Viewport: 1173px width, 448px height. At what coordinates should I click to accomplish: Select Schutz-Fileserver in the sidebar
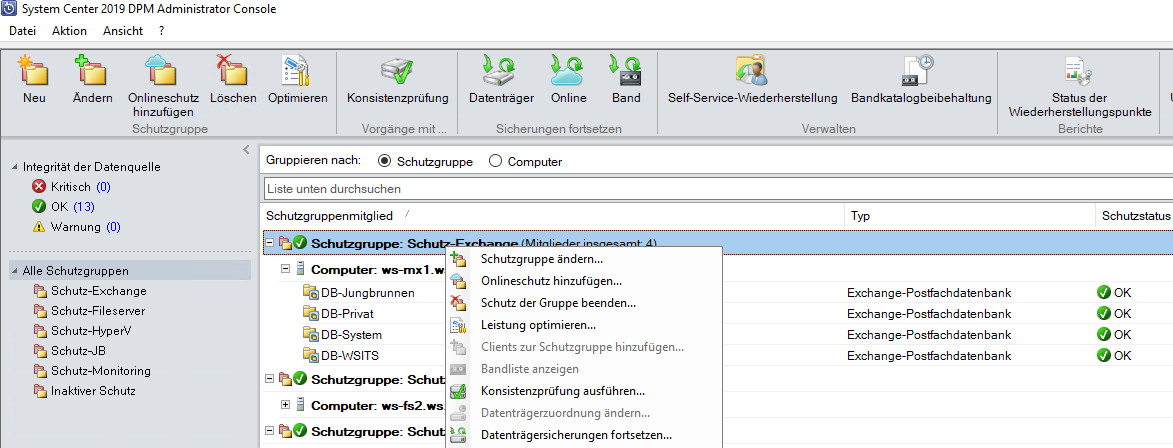98,310
